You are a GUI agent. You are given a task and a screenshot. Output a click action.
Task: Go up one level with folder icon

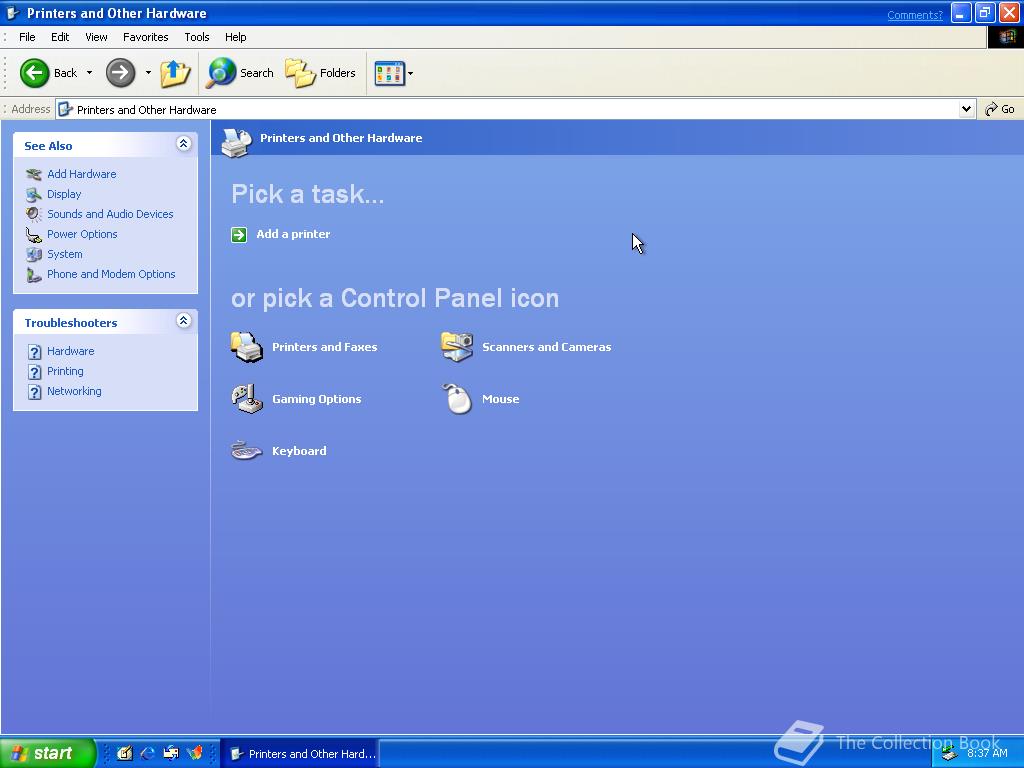[x=174, y=72]
